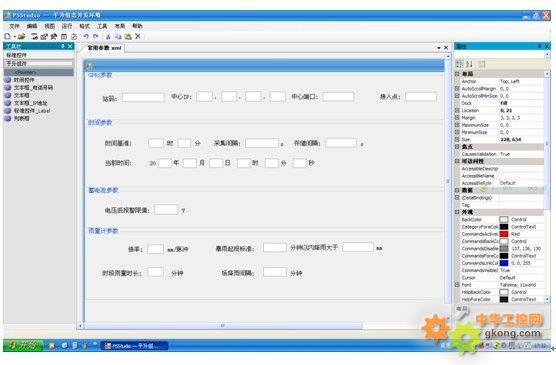Click the hammer build tools toolbar icon
Image resolution: width=556 pixels, height=365 pixels.
pos(54,36)
